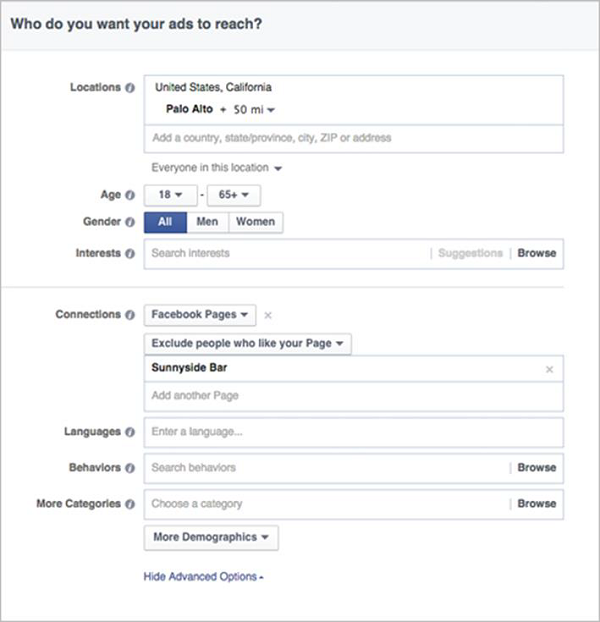Click the info icon next to Locations

130,88
